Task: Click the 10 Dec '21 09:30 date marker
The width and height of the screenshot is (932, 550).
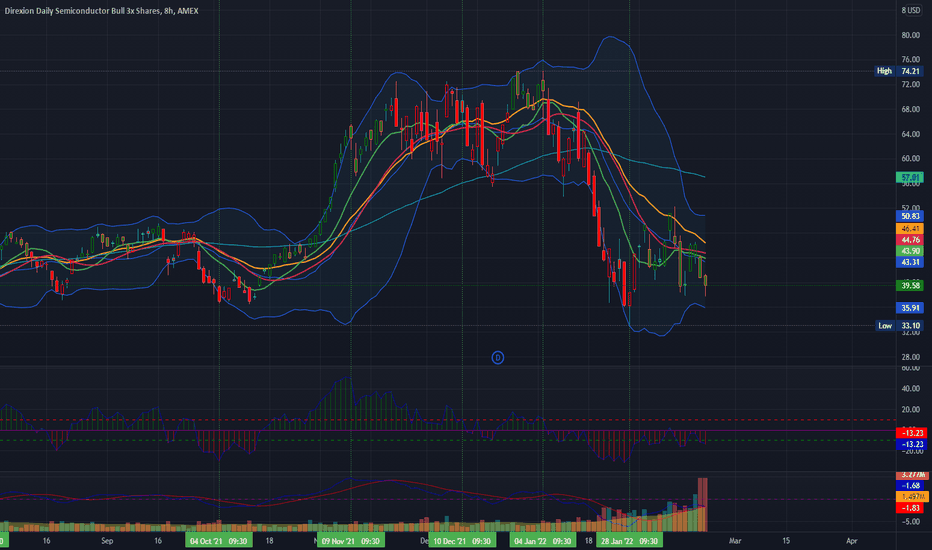Action: coord(462,540)
